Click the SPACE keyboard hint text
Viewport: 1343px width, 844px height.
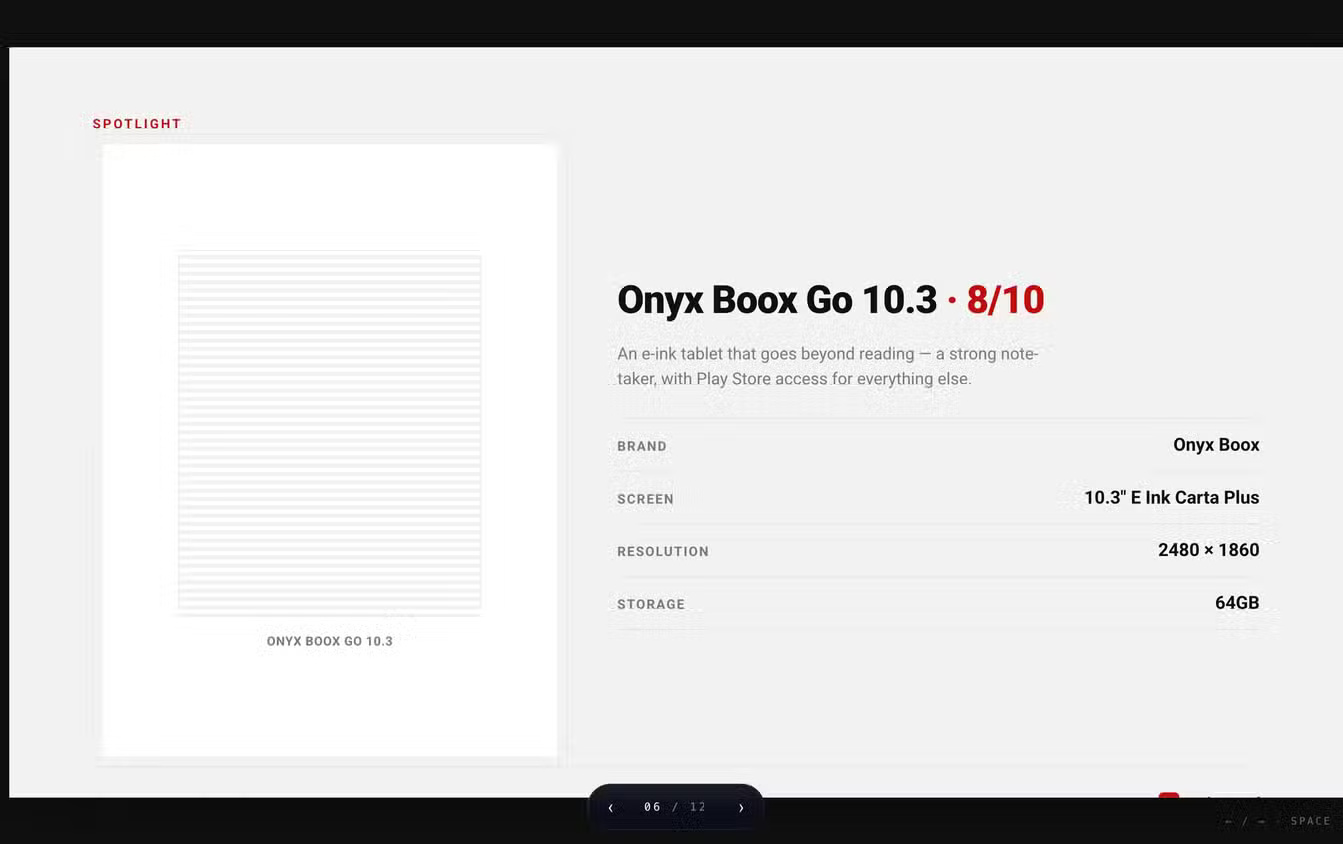tap(1311, 821)
